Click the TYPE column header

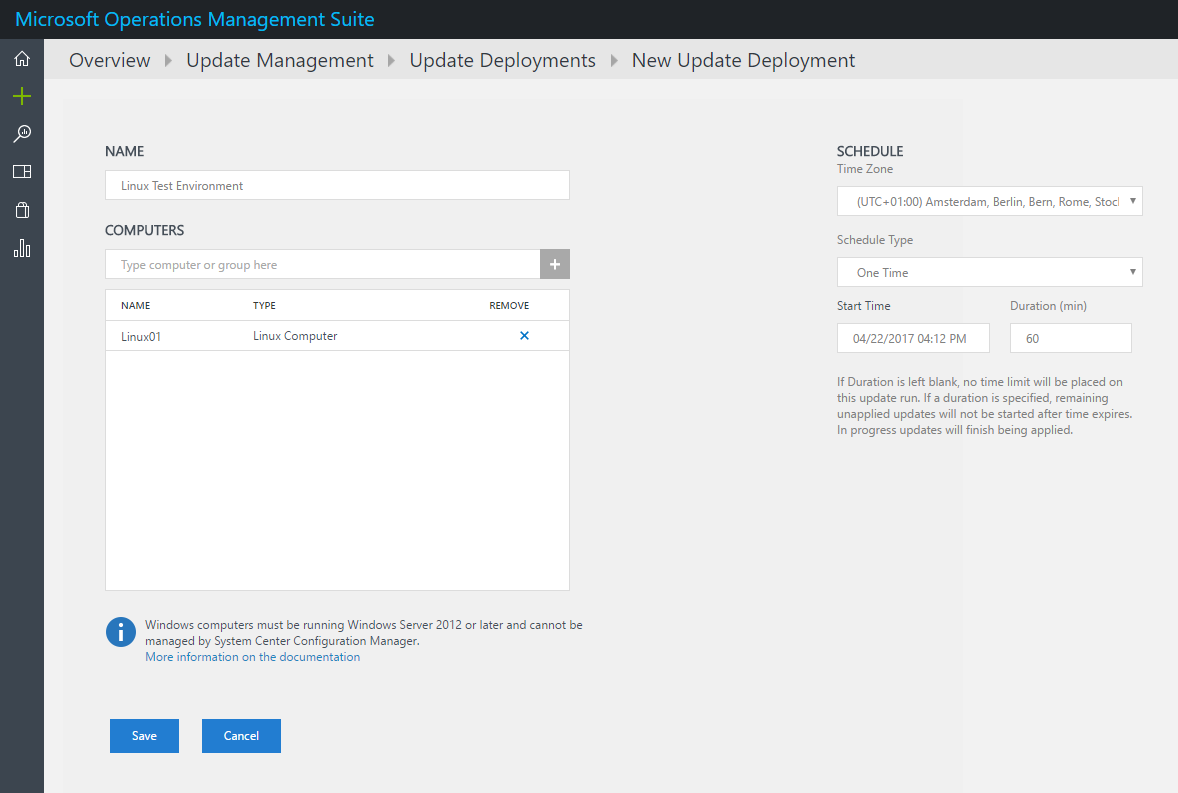[x=264, y=306]
